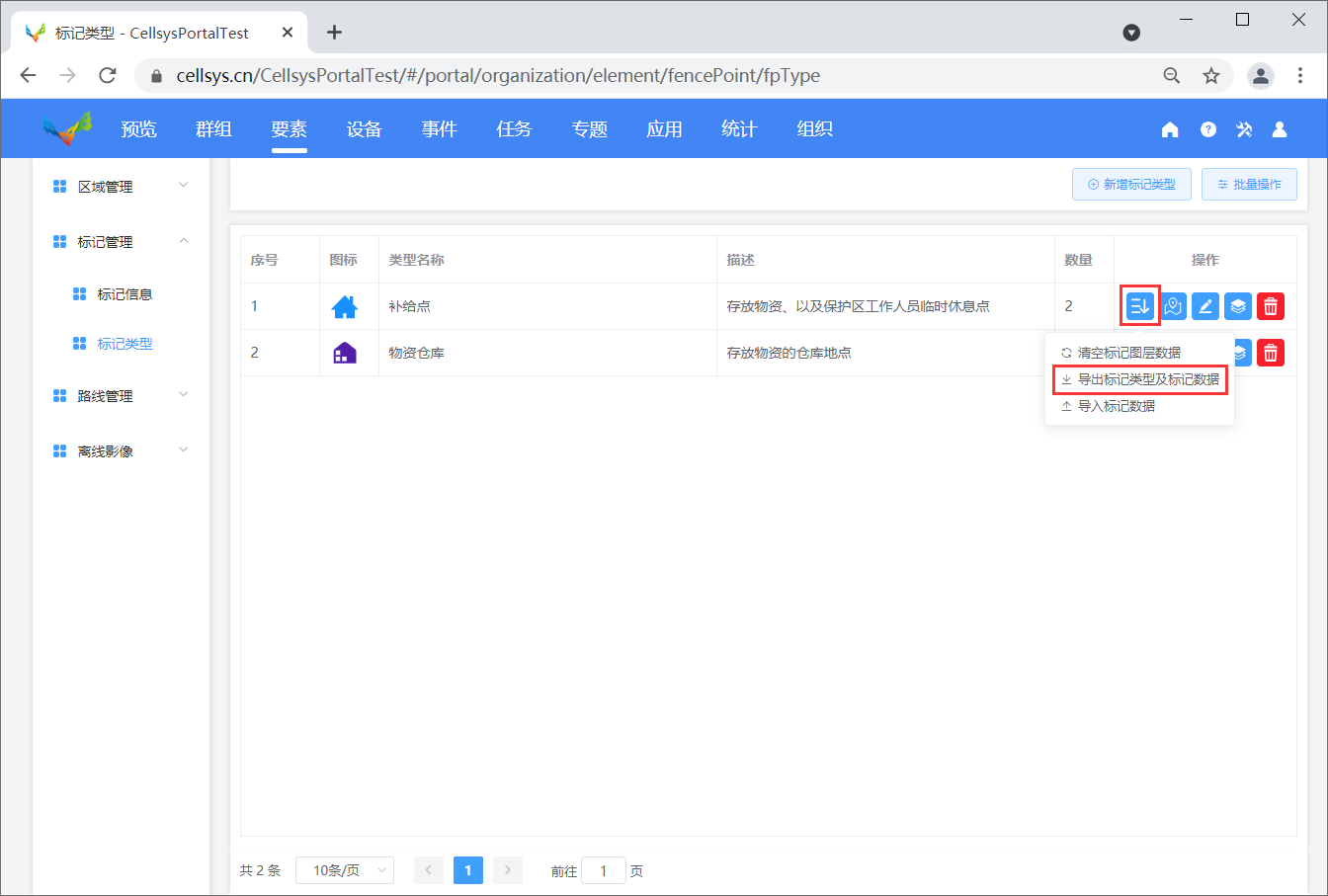
Task: Open user account icon in blue header
Action: click(1279, 129)
